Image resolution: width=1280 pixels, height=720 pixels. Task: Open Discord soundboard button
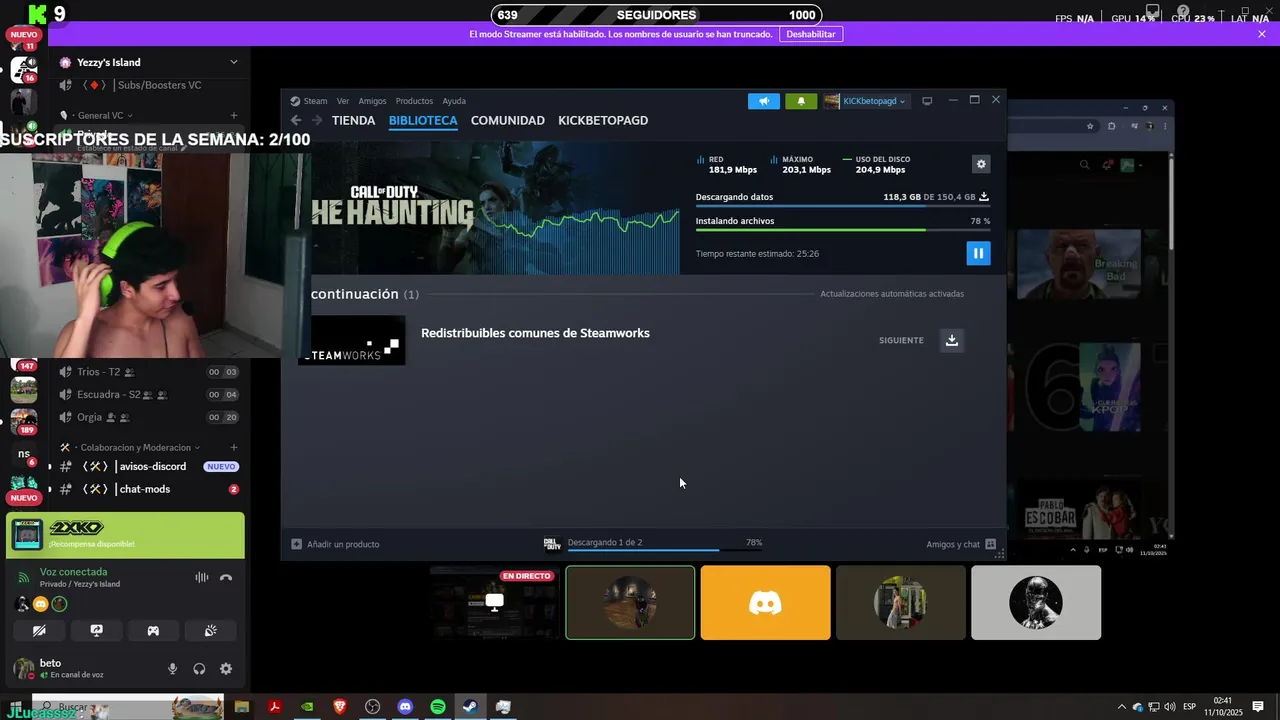[x=211, y=631]
